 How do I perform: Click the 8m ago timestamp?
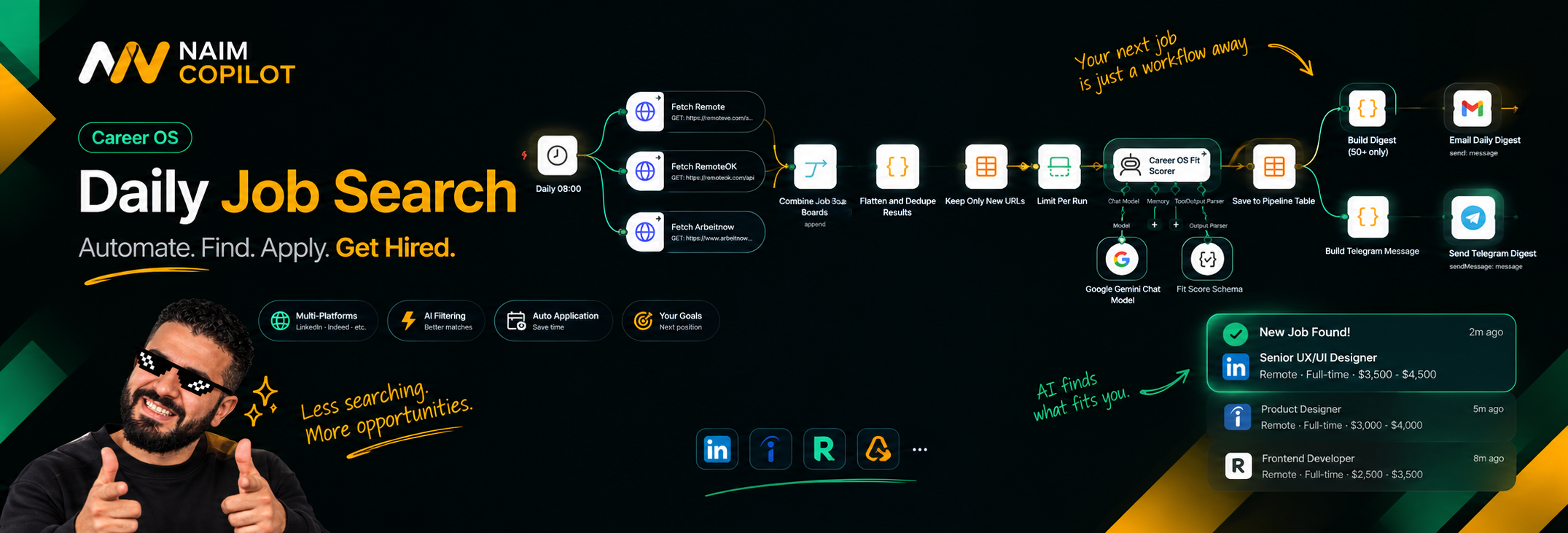1488,459
